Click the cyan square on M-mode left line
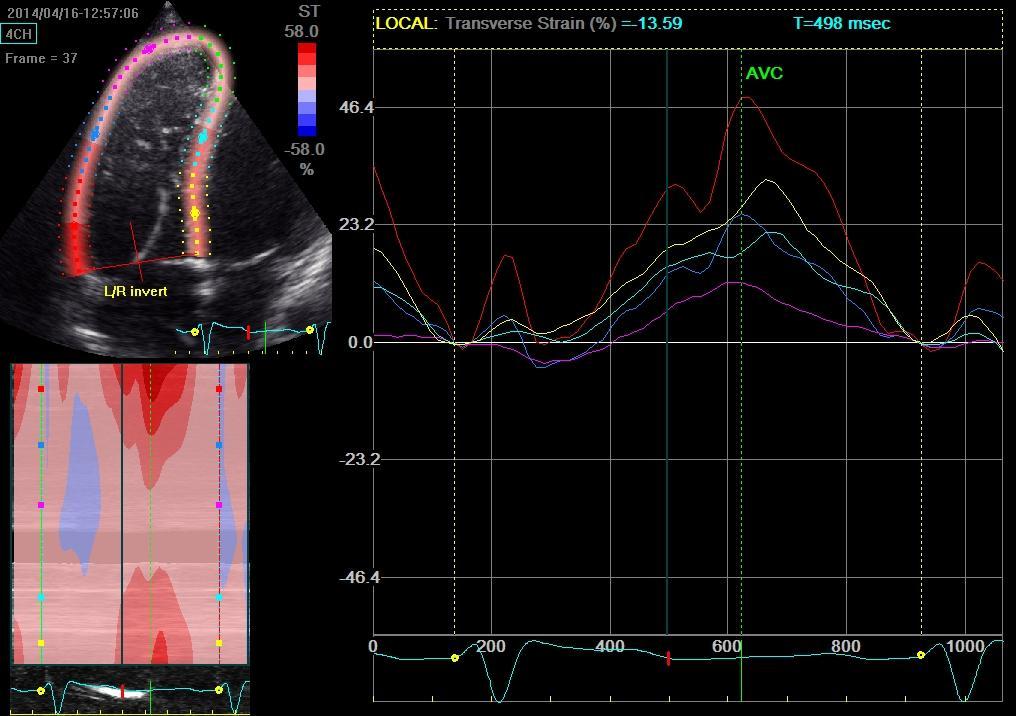The image size is (1016, 716). [x=41, y=597]
